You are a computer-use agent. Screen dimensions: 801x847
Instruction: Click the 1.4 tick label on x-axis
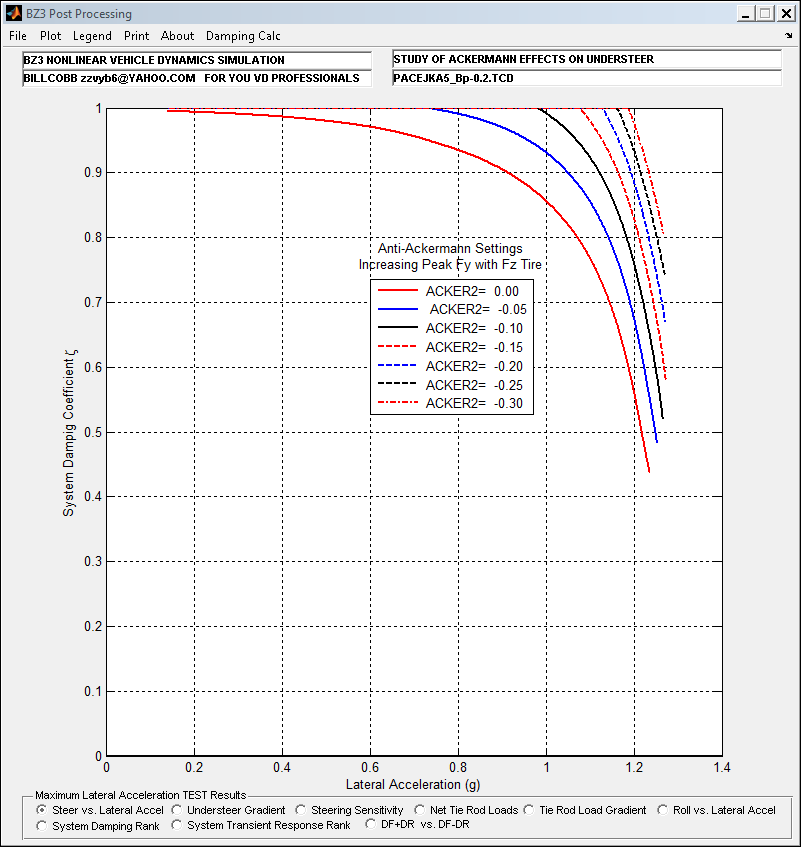722,768
